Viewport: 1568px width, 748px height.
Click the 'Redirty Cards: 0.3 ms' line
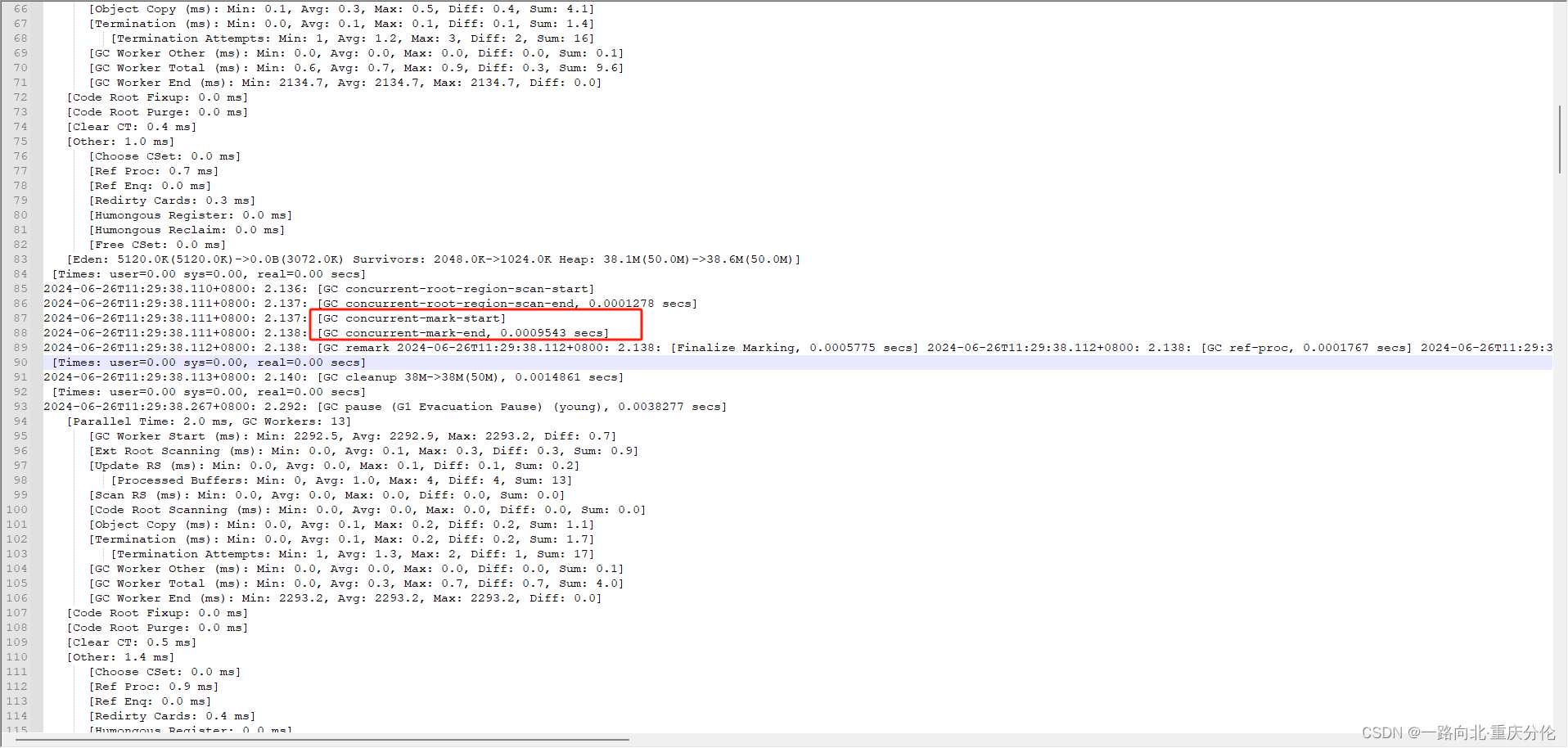pyautogui.click(x=173, y=201)
